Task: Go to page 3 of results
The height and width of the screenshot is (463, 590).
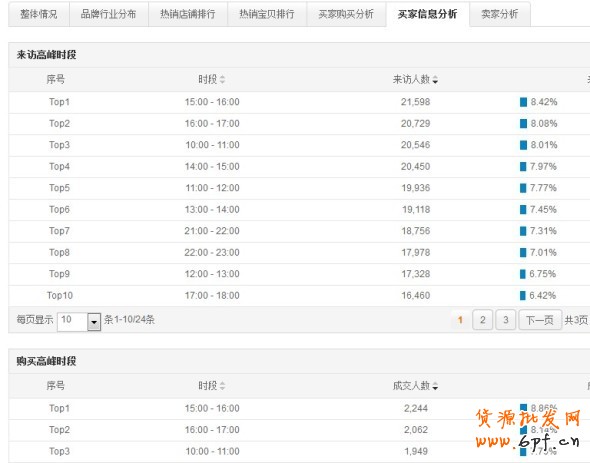Action: click(506, 320)
